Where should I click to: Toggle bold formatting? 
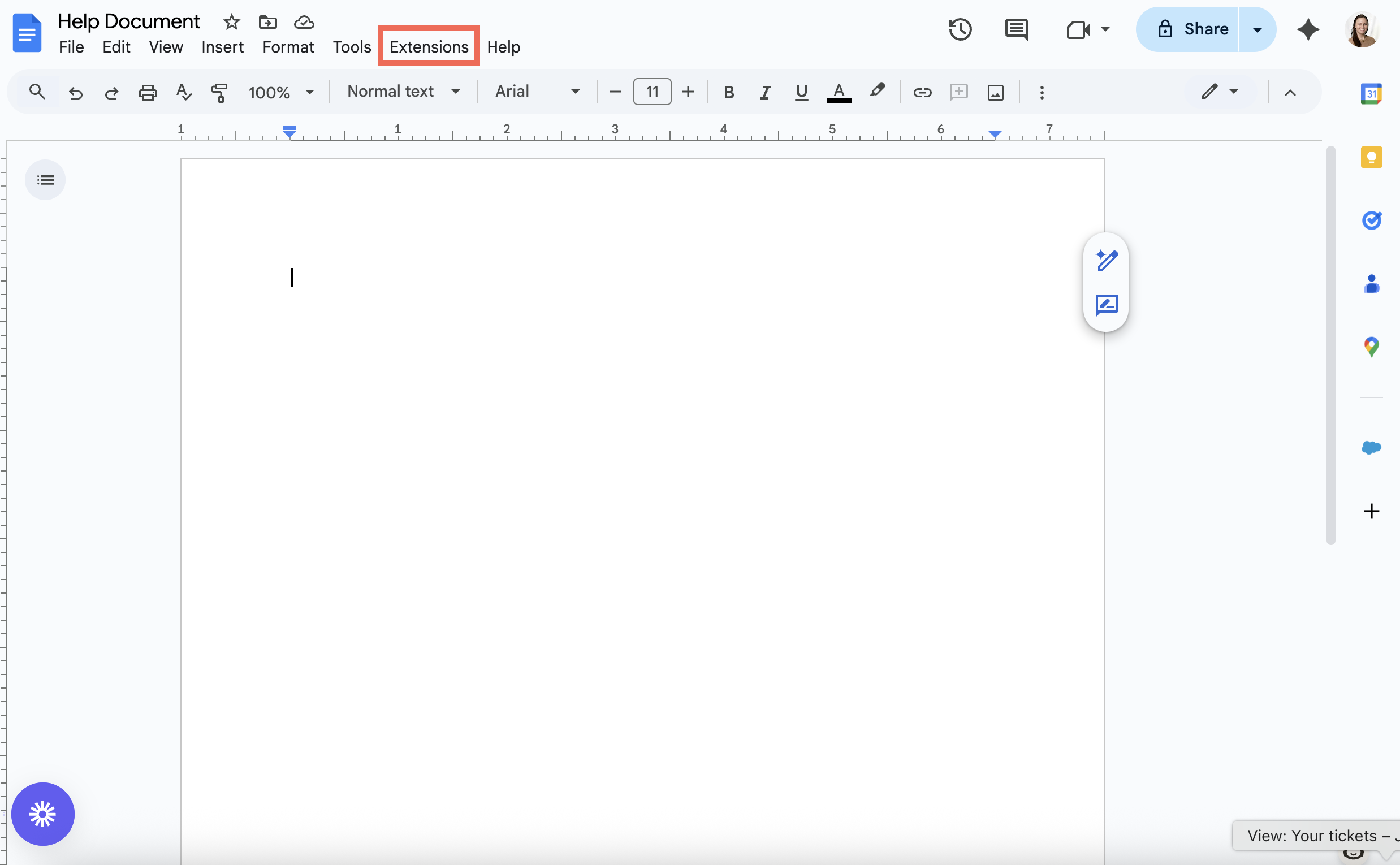tap(729, 92)
